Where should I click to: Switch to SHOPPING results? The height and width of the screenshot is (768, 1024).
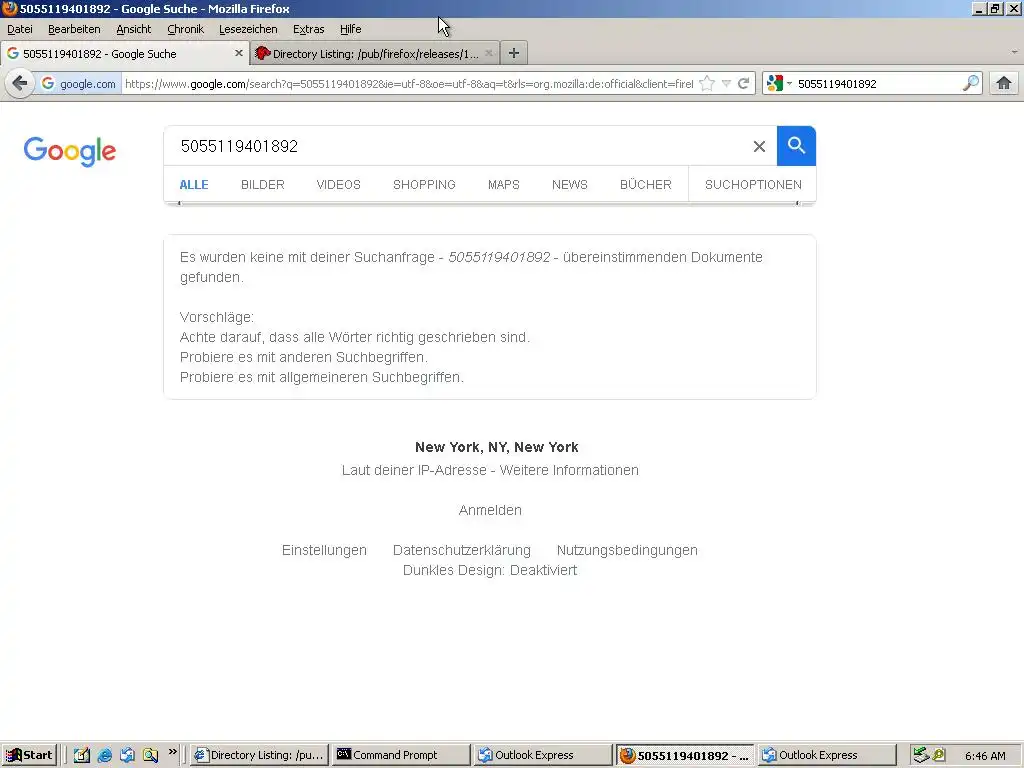click(424, 185)
